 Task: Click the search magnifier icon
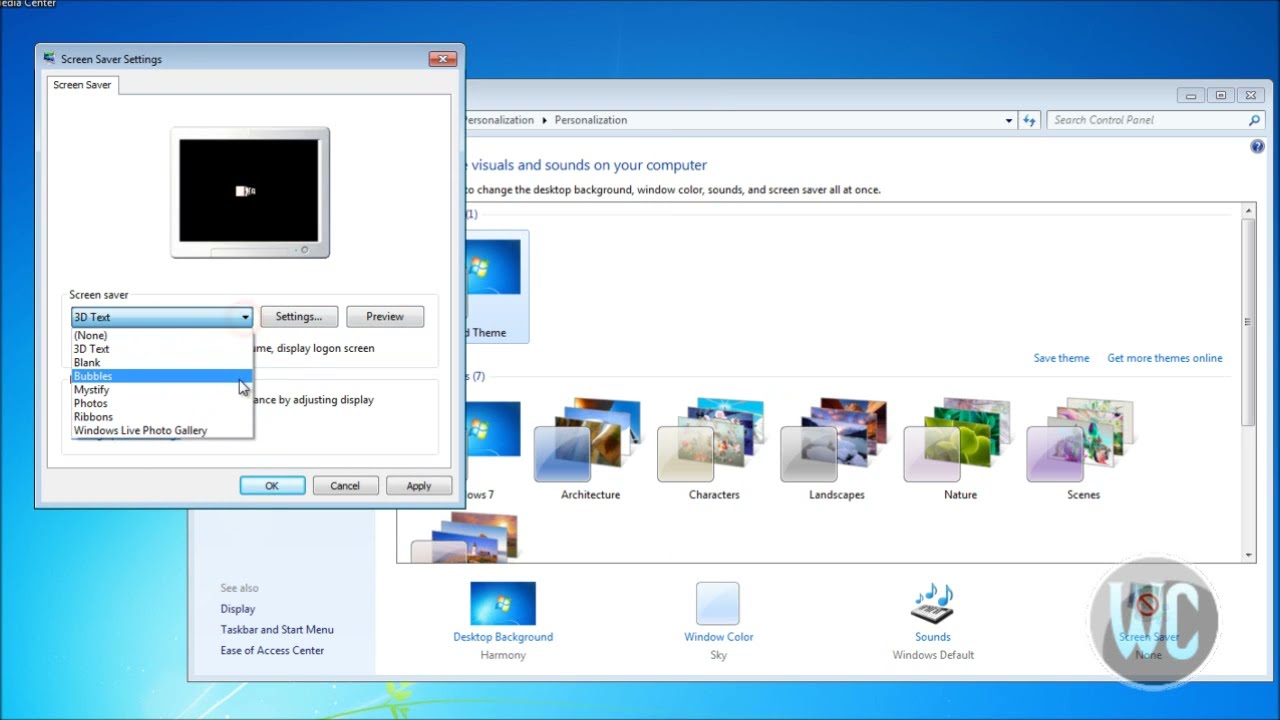[x=1255, y=120]
